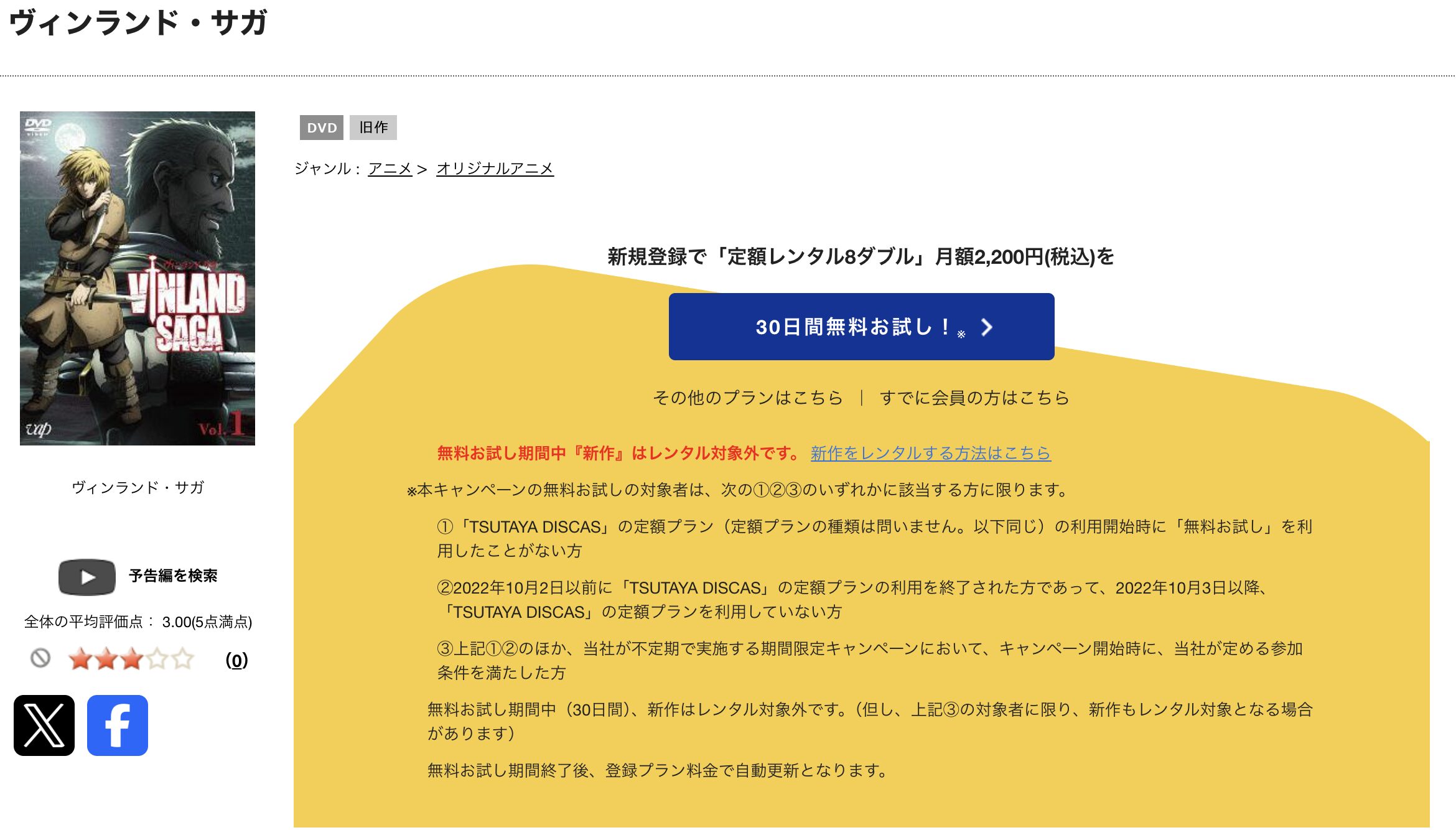Open その他のプランはこちら link
Screen dimensions: 1456x830
(747, 398)
